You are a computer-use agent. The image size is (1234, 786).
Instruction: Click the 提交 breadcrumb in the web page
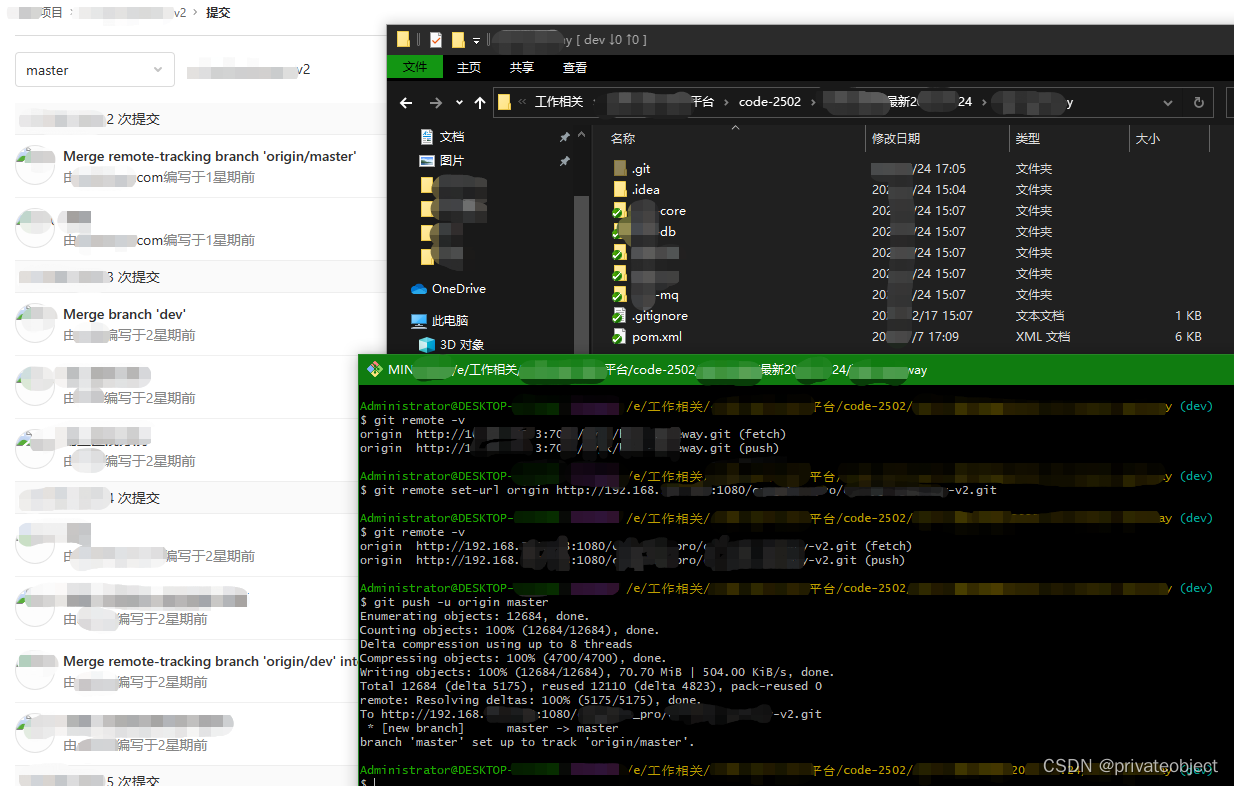218,13
